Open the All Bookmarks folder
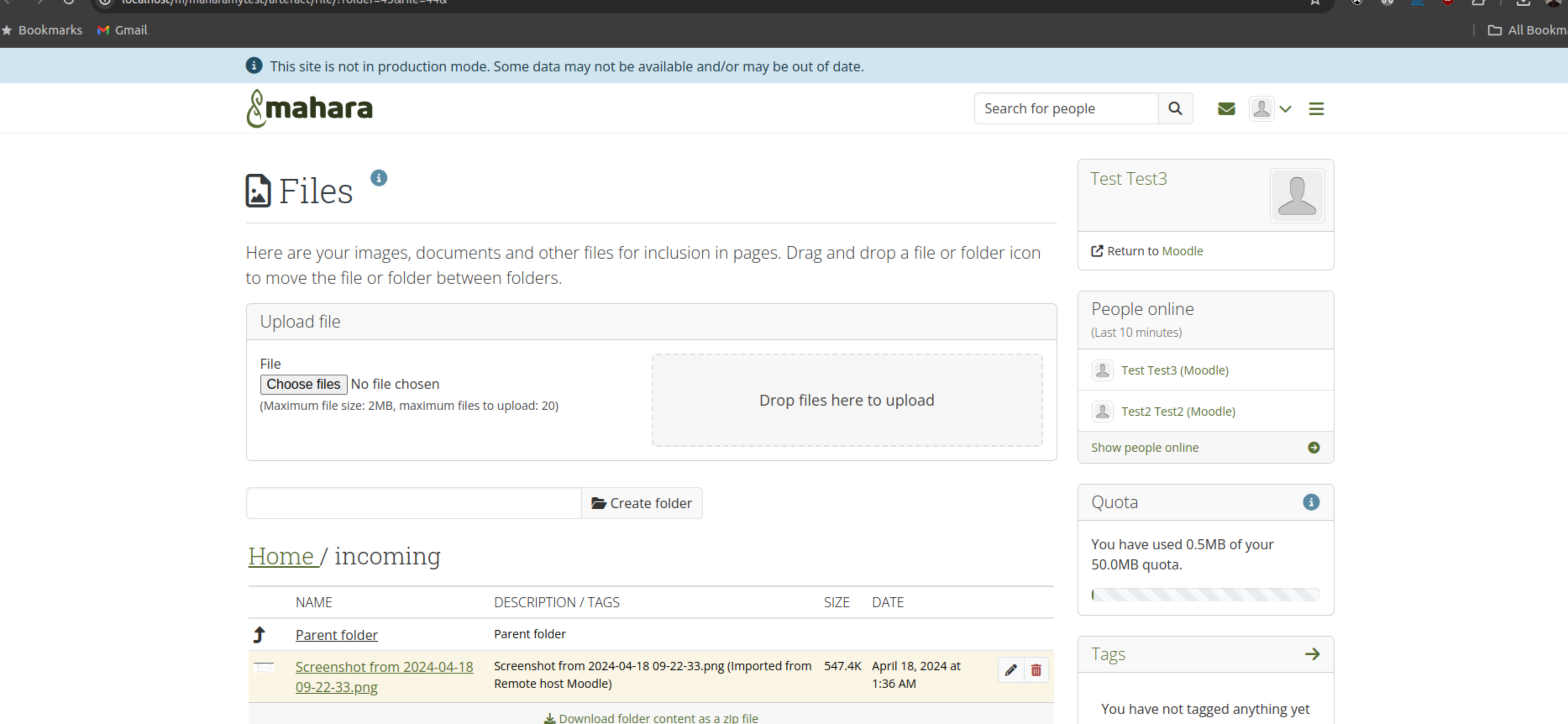The height and width of the screenshot is (724, 1568). pyautogui.click(x=1527, y=30)
